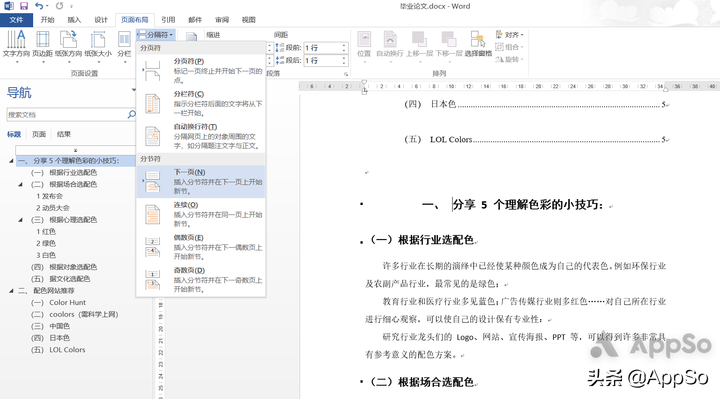
Task: Go to (一) Color Hunt heading
Action: click(58, 303)
